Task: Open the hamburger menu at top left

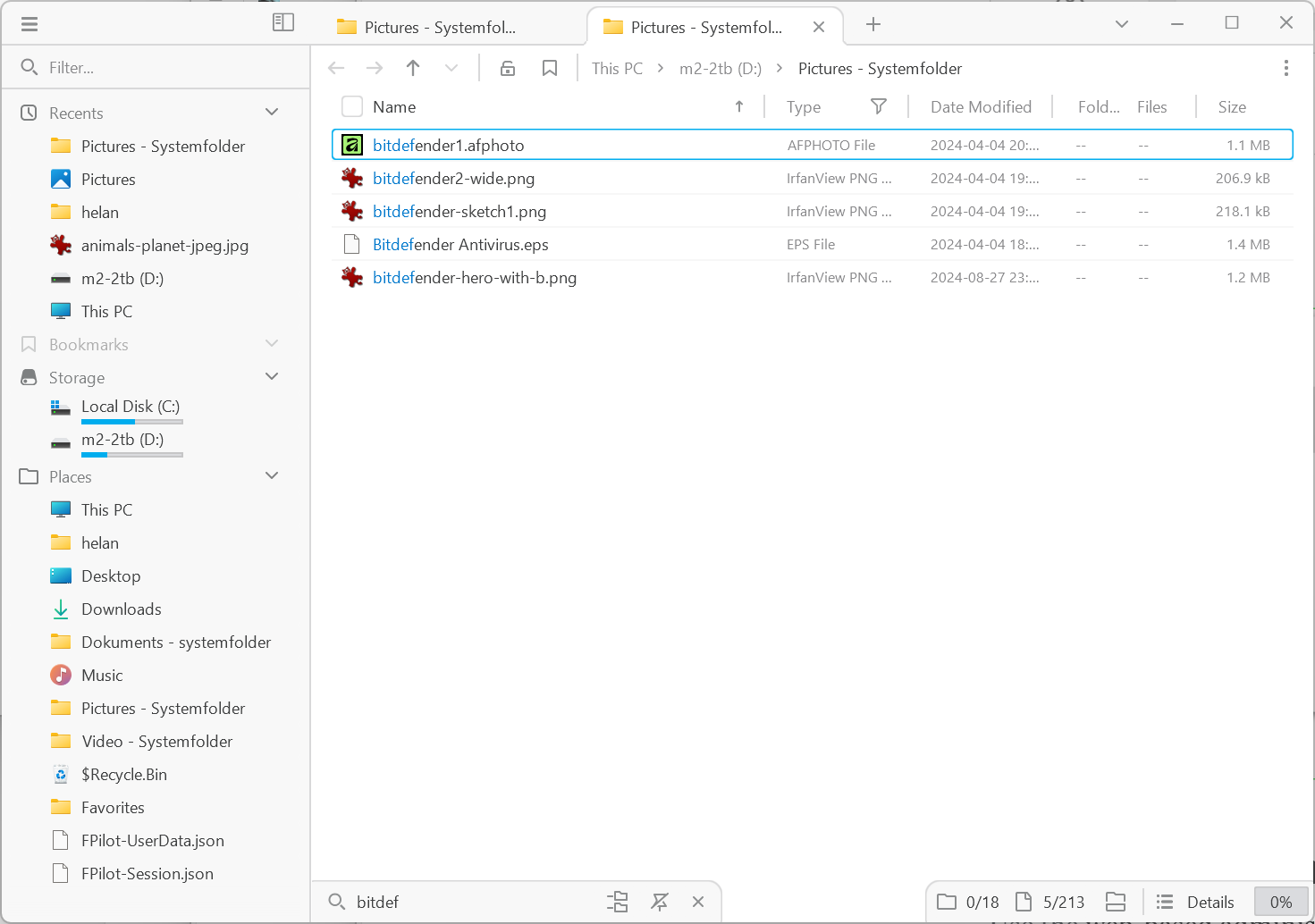Action: coord(29,23)
